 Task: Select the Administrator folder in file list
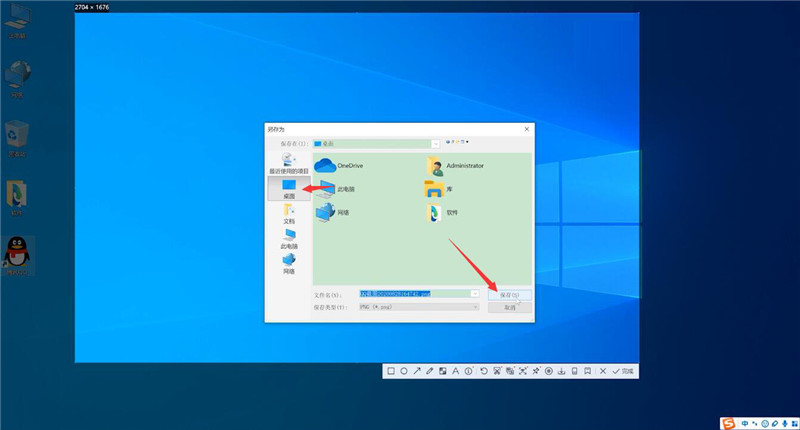click(x=455, y=166)
